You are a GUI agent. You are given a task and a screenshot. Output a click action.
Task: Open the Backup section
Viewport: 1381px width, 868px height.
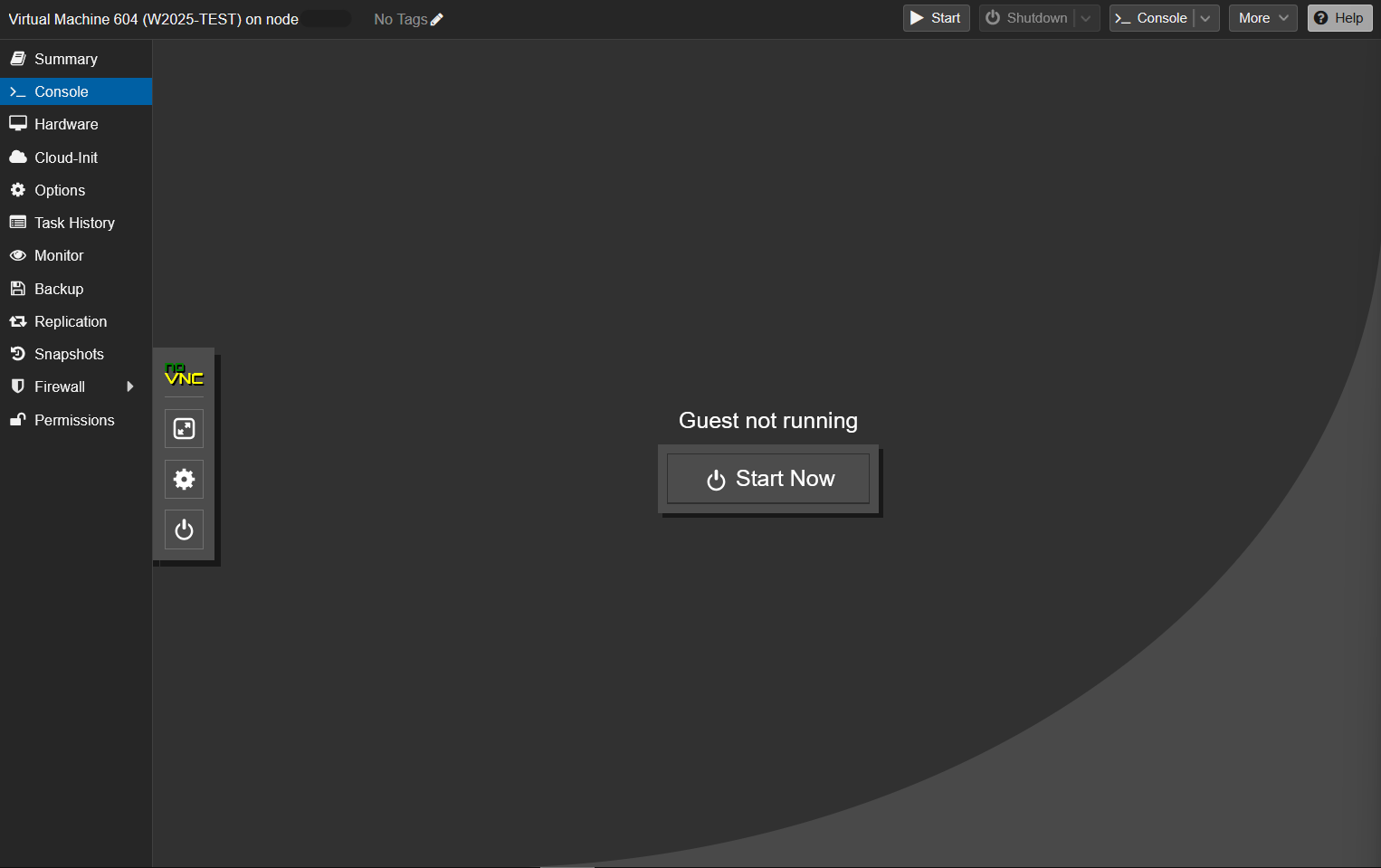point(59,289)
